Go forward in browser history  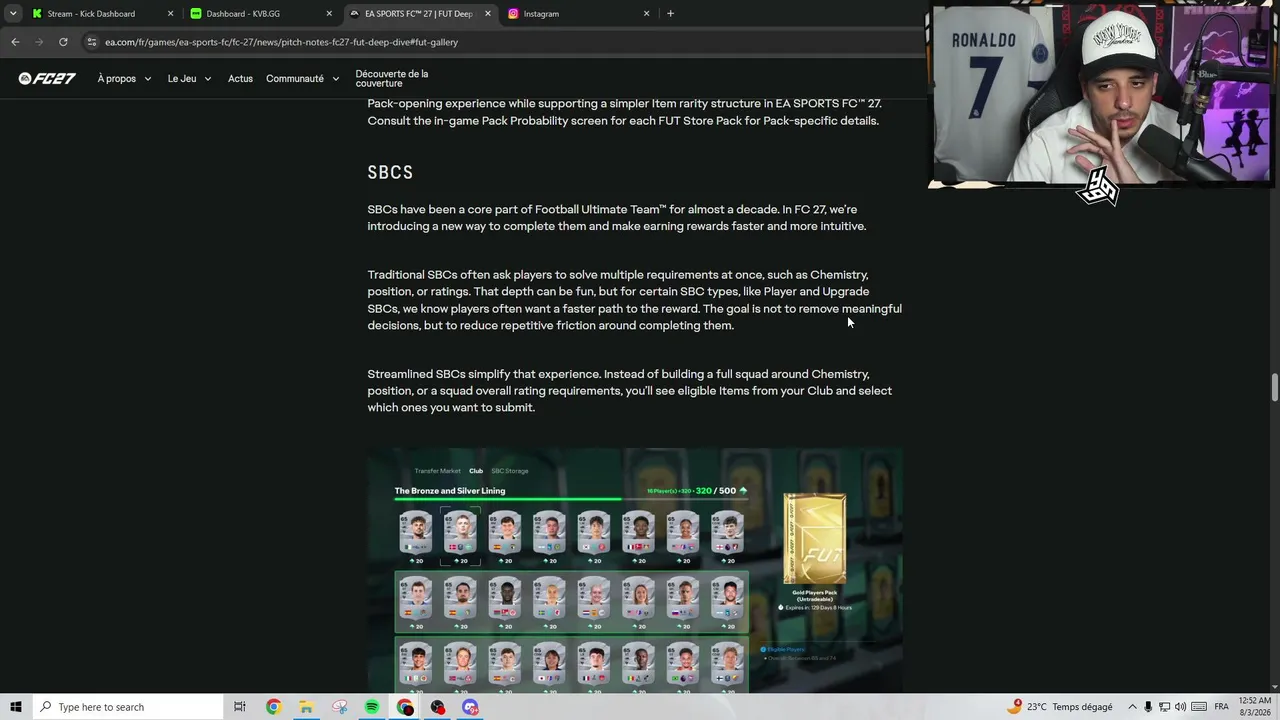tap(39, 42)
